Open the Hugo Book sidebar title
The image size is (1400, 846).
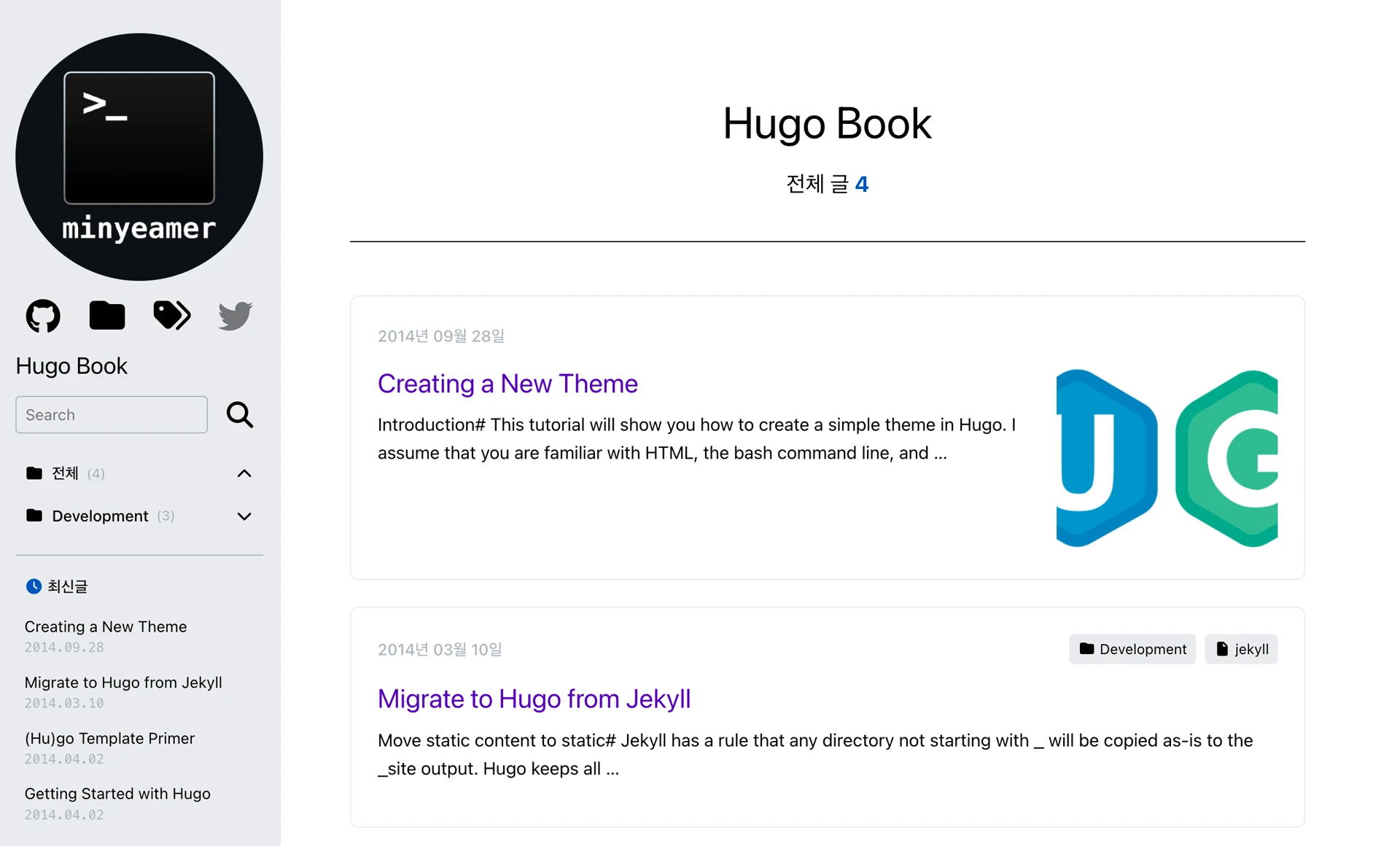71,366
